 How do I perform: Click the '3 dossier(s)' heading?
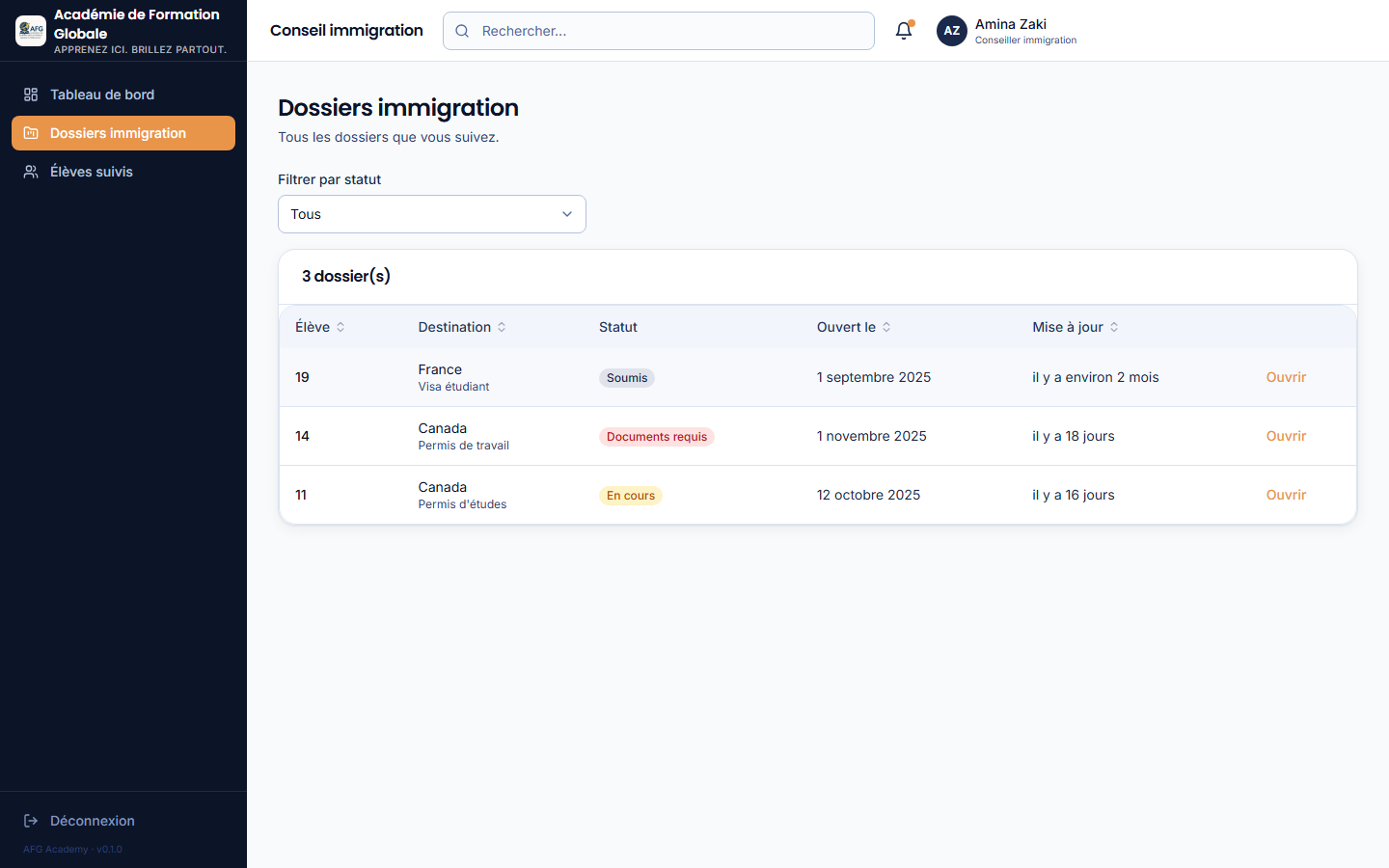[x=346, y=276]
